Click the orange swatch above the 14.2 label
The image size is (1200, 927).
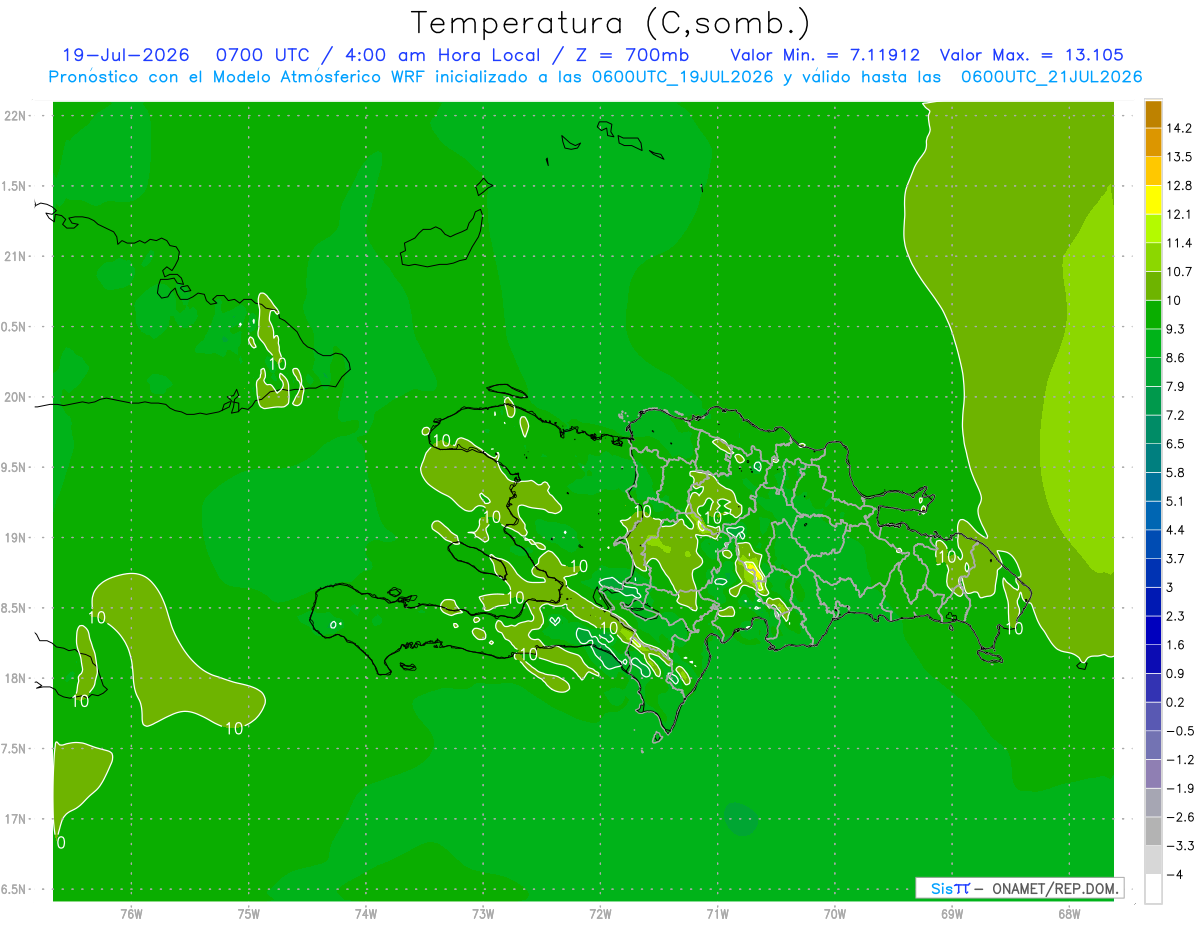click(x=1153, y=114)
